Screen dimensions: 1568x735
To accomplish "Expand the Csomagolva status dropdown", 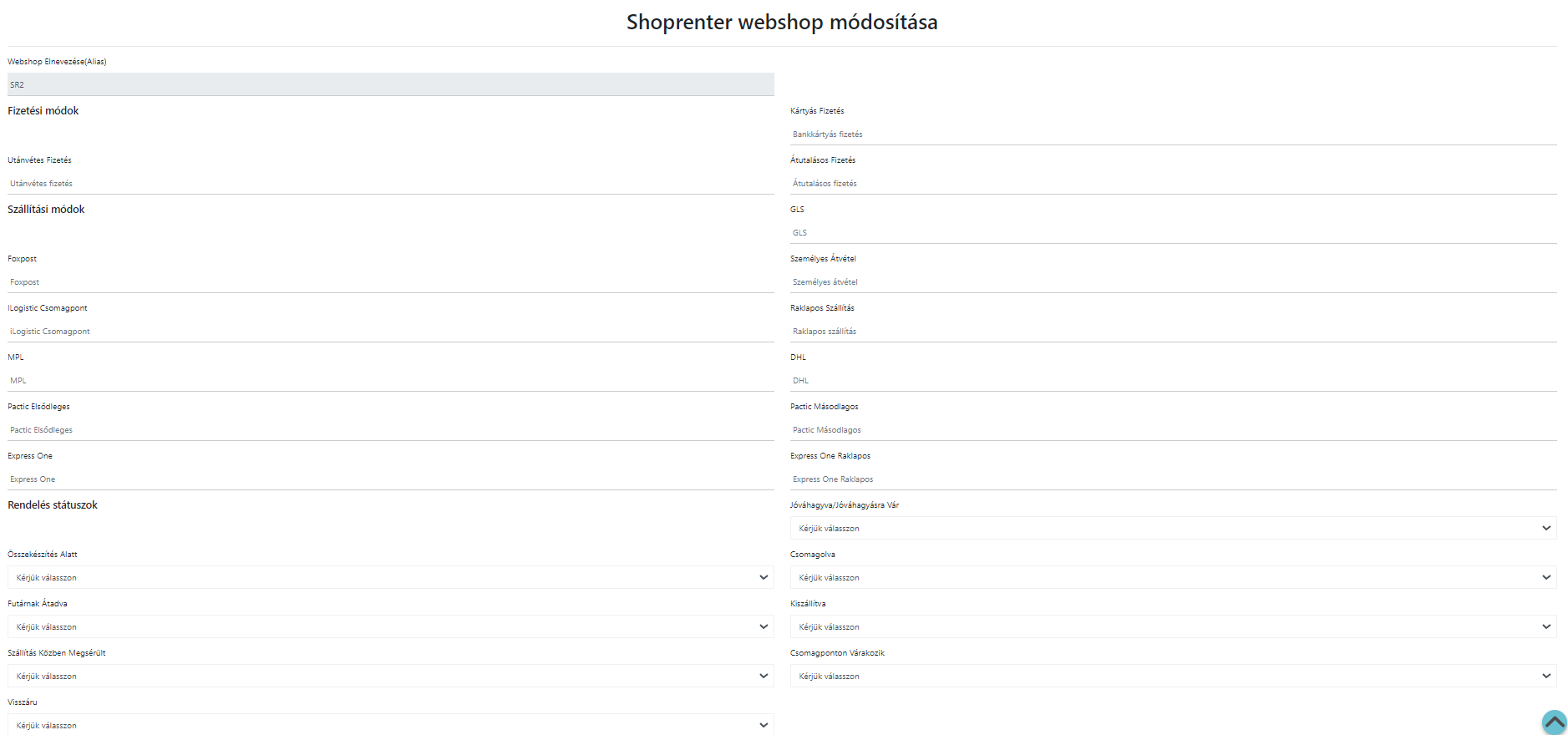I will coord(1174,577).
